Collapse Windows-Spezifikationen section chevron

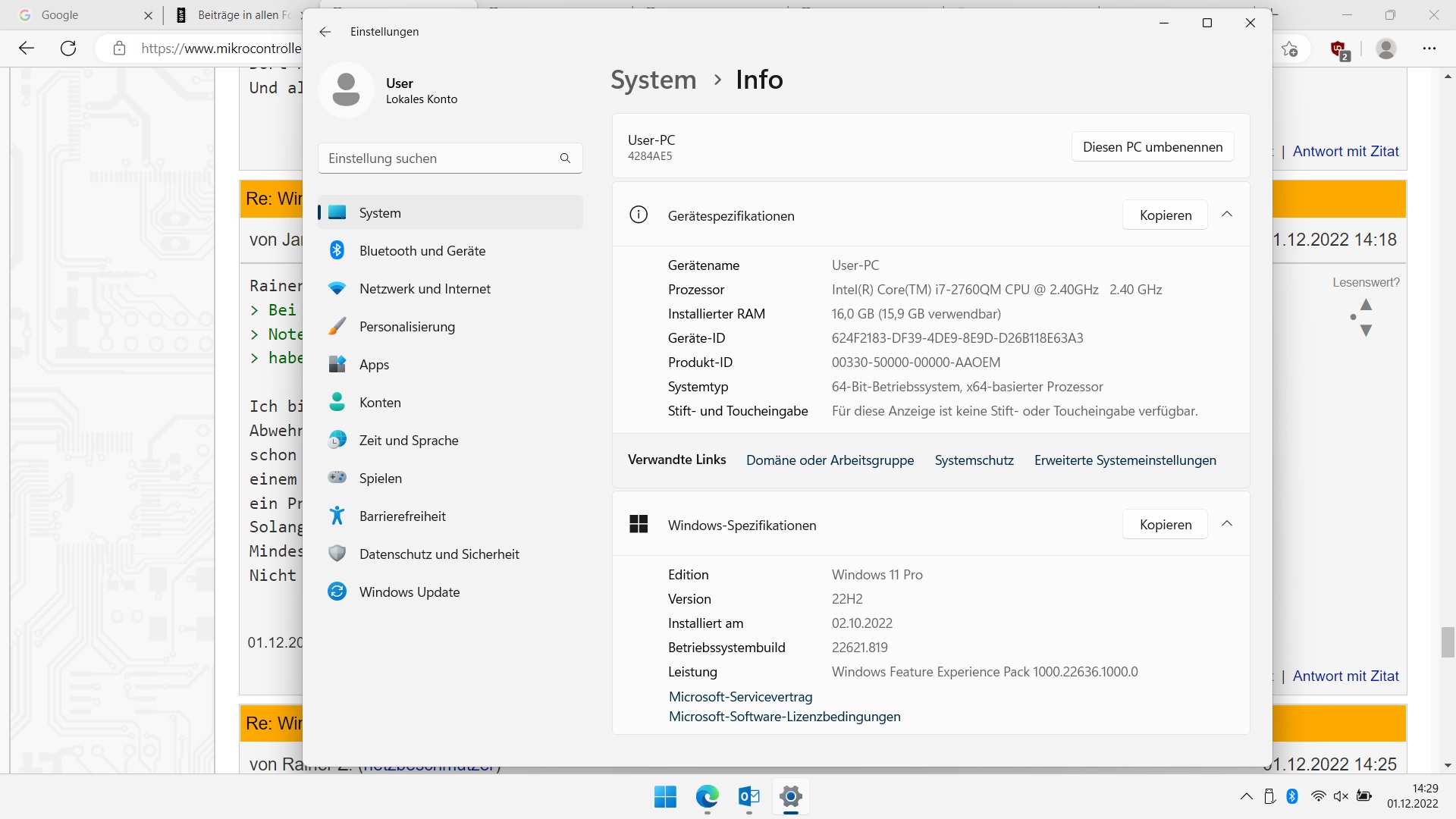click(x=1227, y=524)
